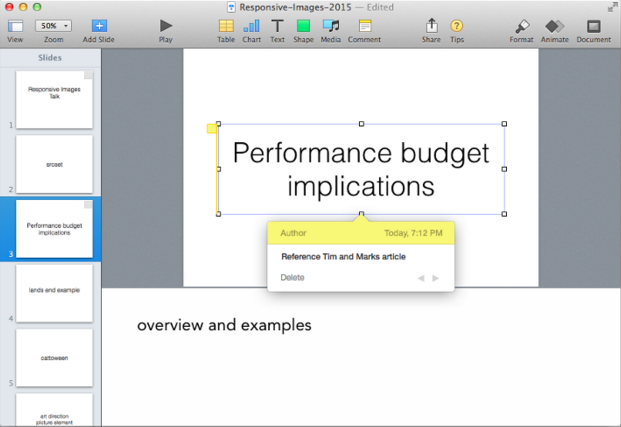Select slide 5 cattoween thumbnail
This screenshot has height=427, width=621.
click(x=54, y=358)
